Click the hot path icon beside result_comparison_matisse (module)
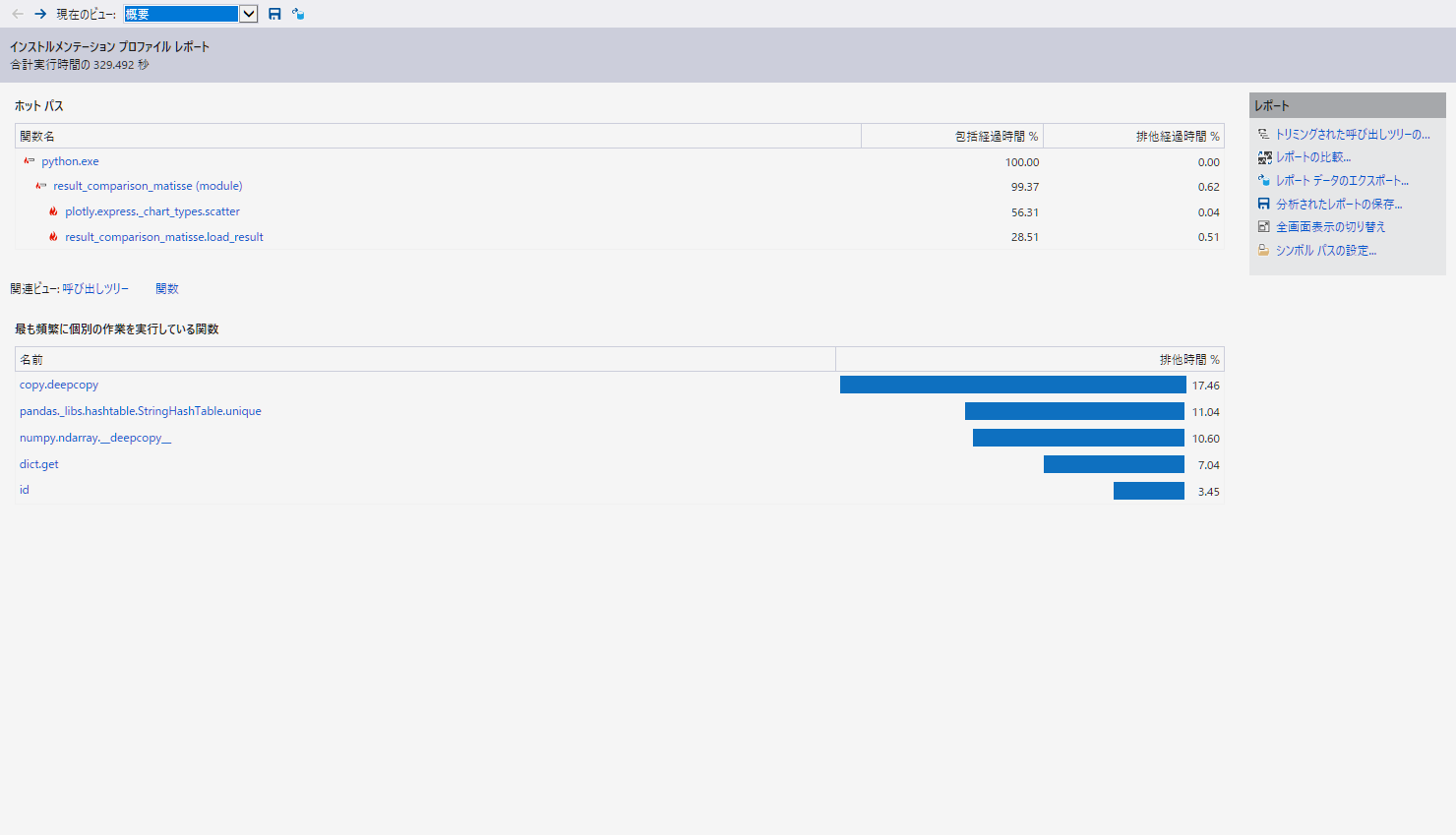1456x835 pixels. tap(41, 186)
